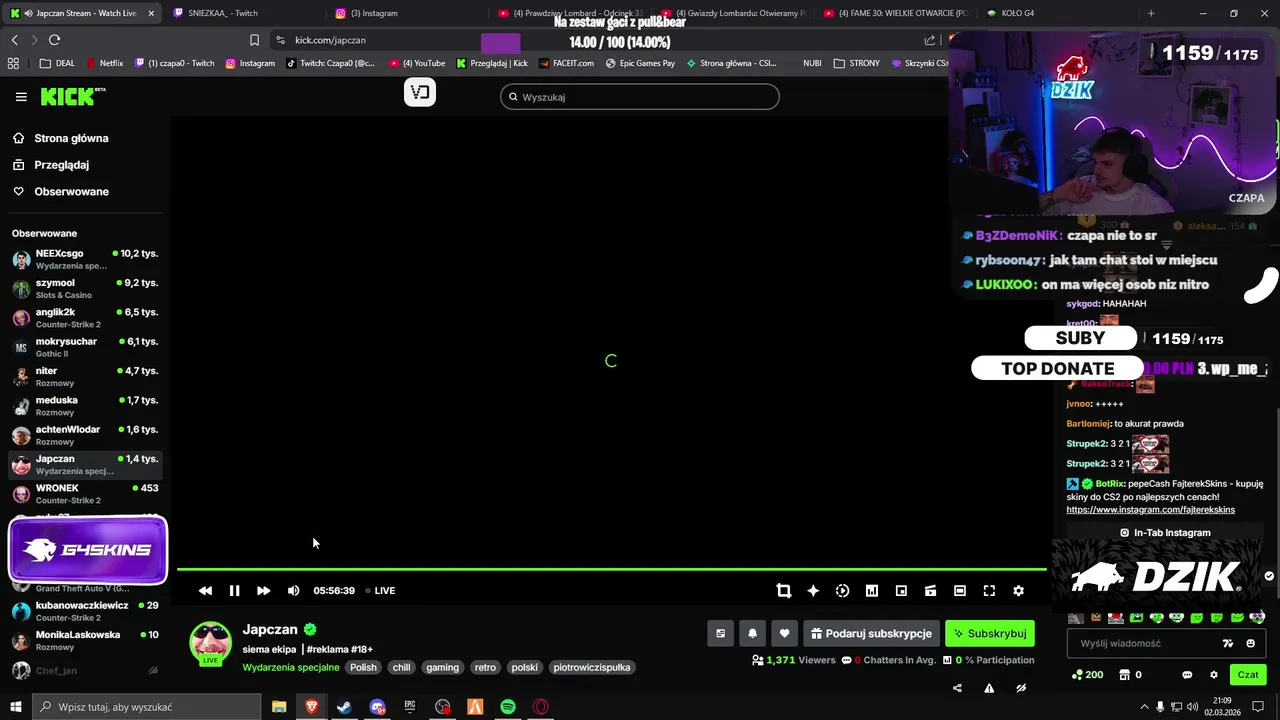This screenshot has width=1280, height=720.
Task: Toggle the notification bell for Japczan
Action: pos(752,633)
